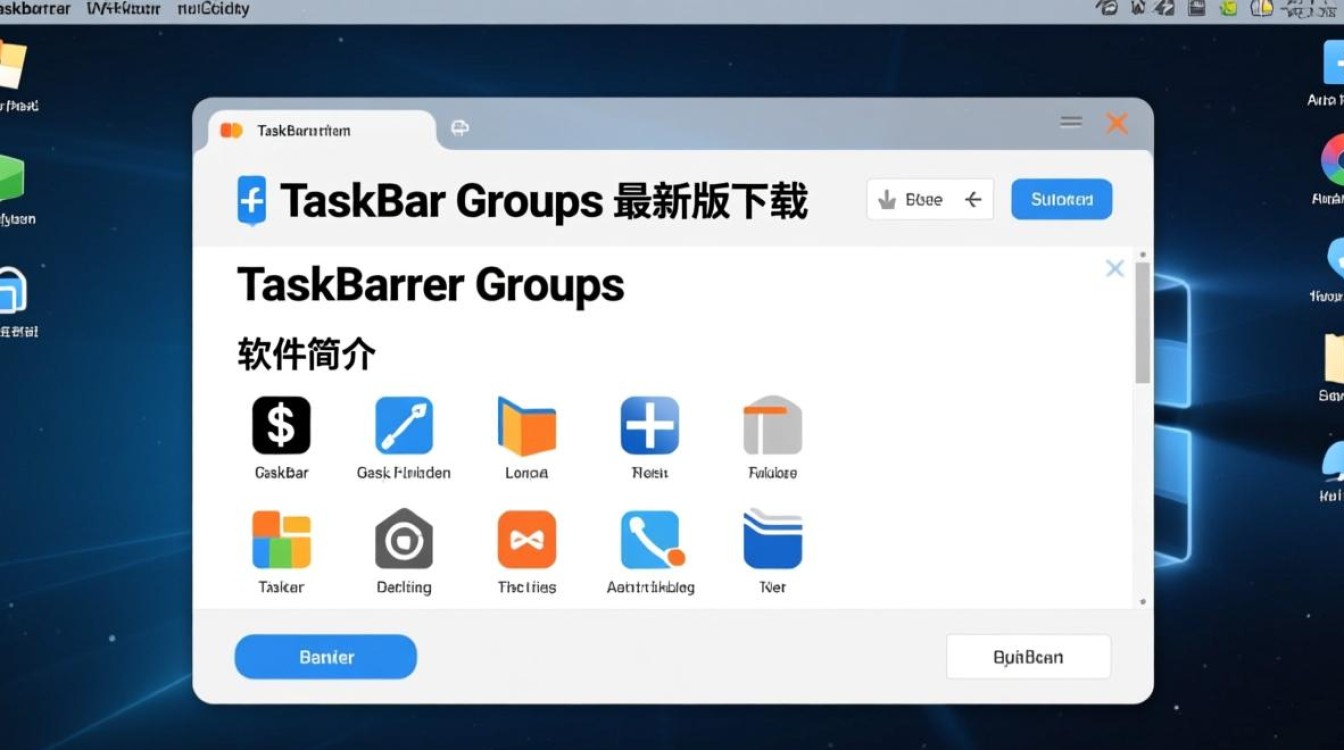Click the blue plus icon in the app grid
Screen dimensions: 1344x750
(x=650, y=424)
